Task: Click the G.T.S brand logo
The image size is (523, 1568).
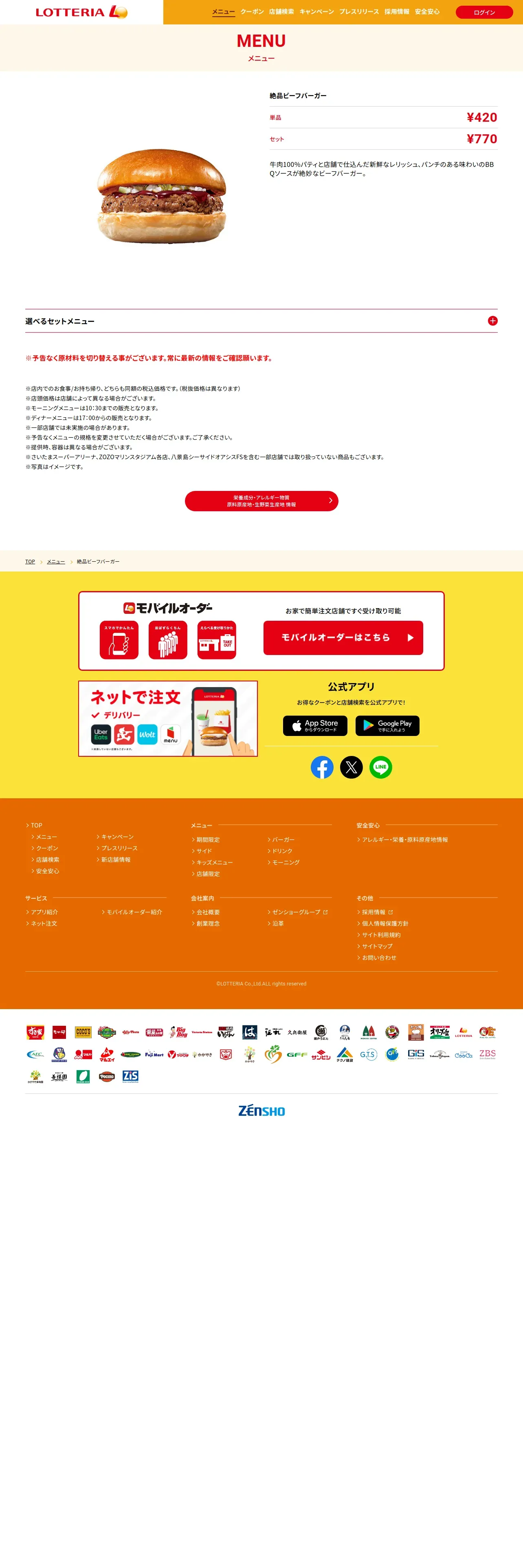Action: pos(368,1054)
